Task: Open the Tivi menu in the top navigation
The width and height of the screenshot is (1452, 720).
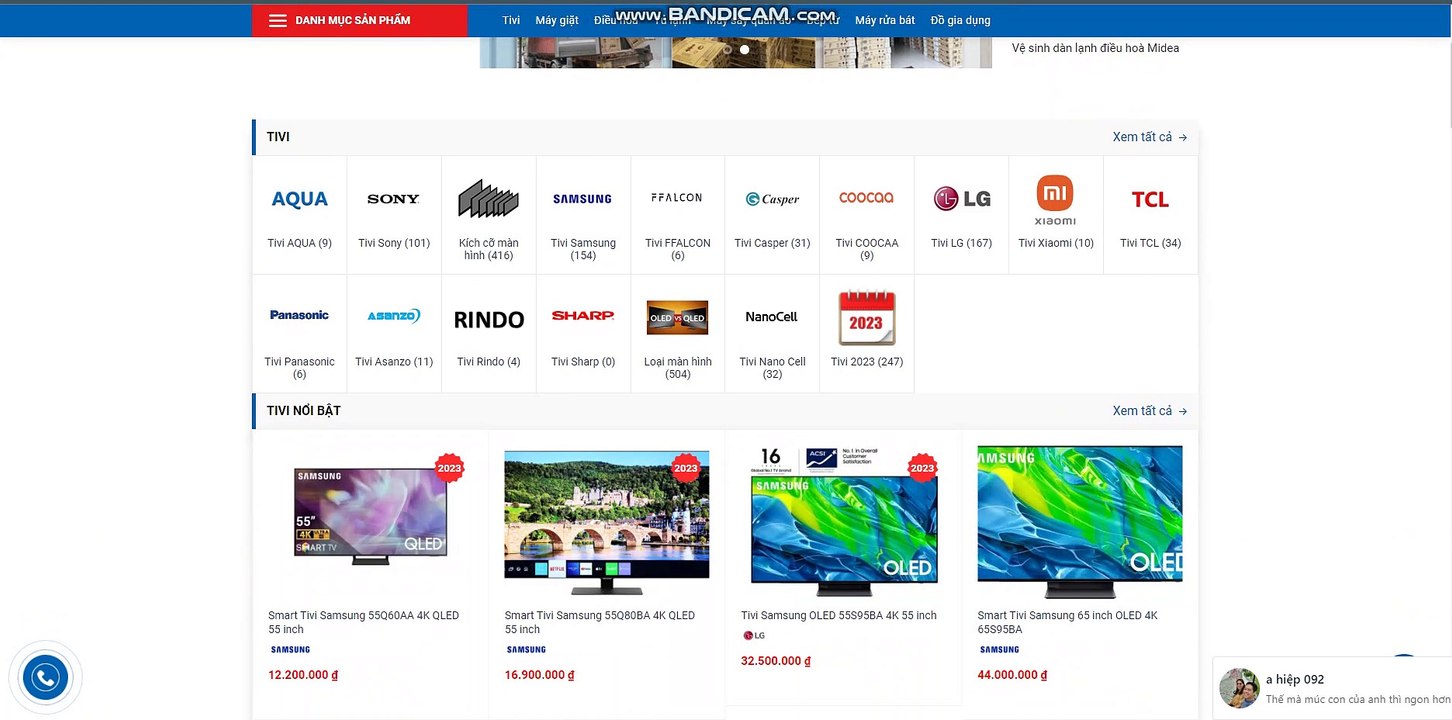Action: tap(511, 20)
